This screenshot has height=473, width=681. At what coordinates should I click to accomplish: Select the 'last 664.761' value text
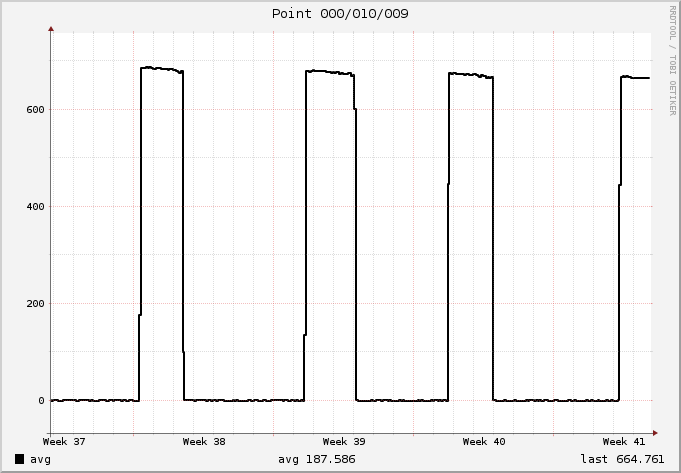click(622, 459)
